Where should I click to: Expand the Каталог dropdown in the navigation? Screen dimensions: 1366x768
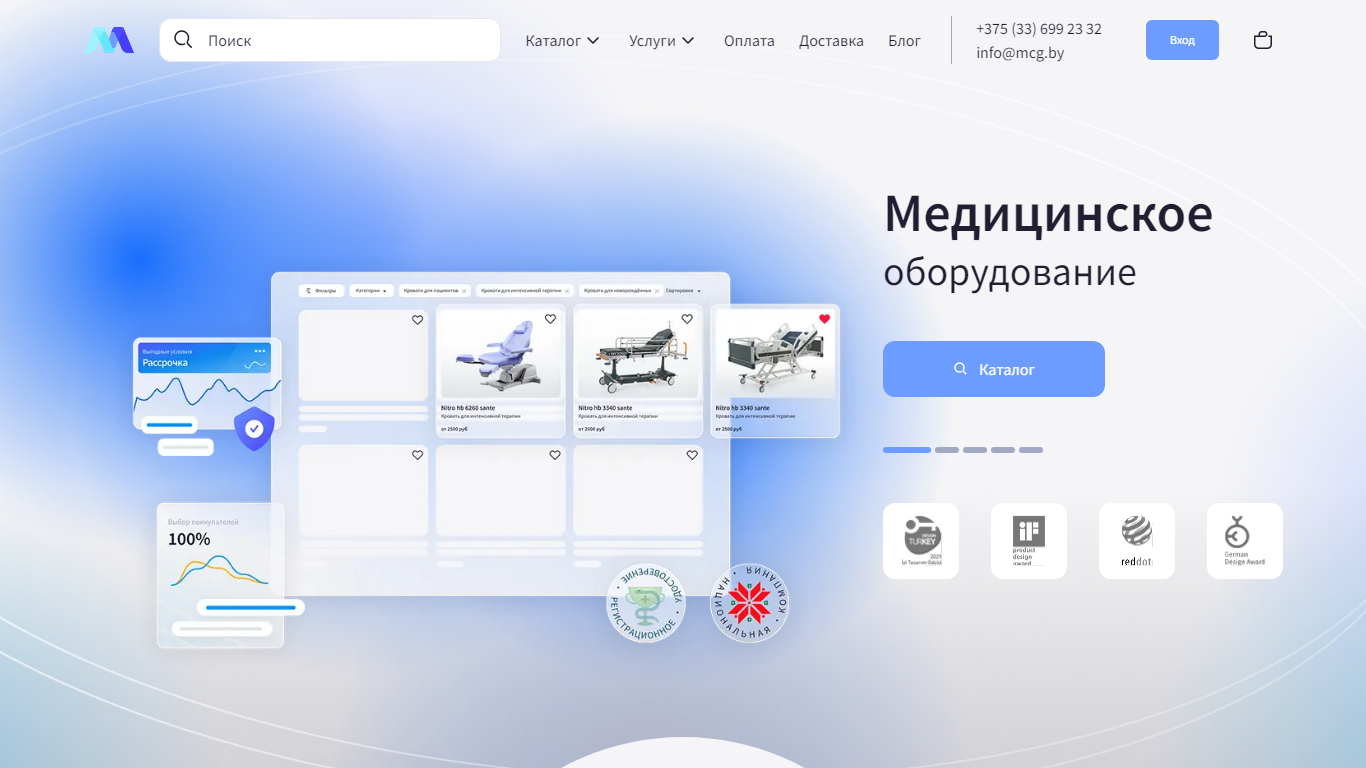tap(563, 41)
